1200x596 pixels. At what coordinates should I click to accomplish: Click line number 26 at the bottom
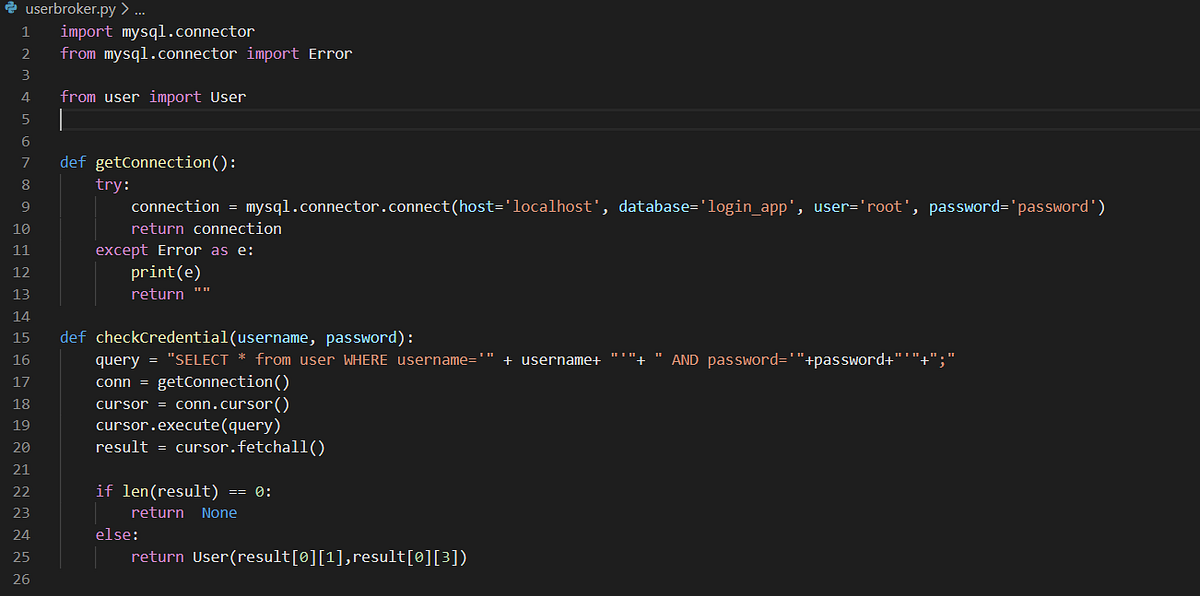pyautogui.click(x=21, y=578)
